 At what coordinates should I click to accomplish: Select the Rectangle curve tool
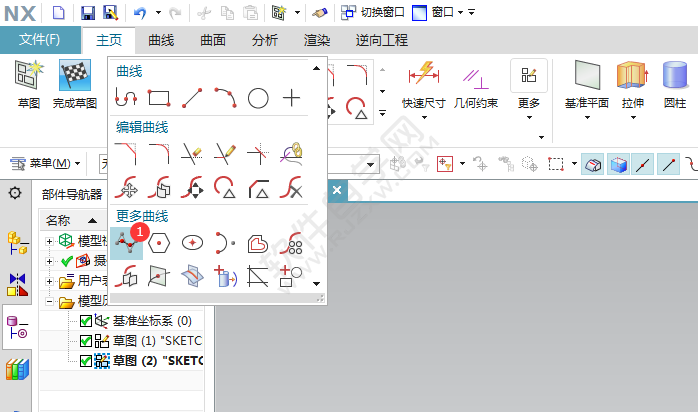point(159,98)
